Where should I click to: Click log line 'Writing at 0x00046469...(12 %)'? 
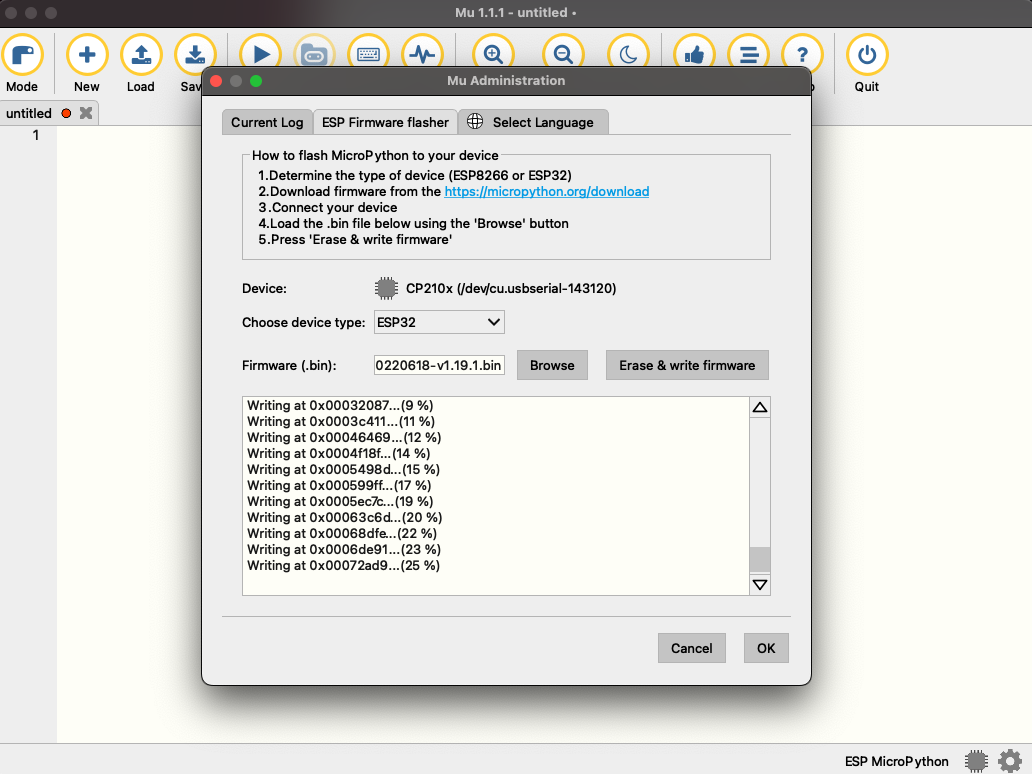344,438
